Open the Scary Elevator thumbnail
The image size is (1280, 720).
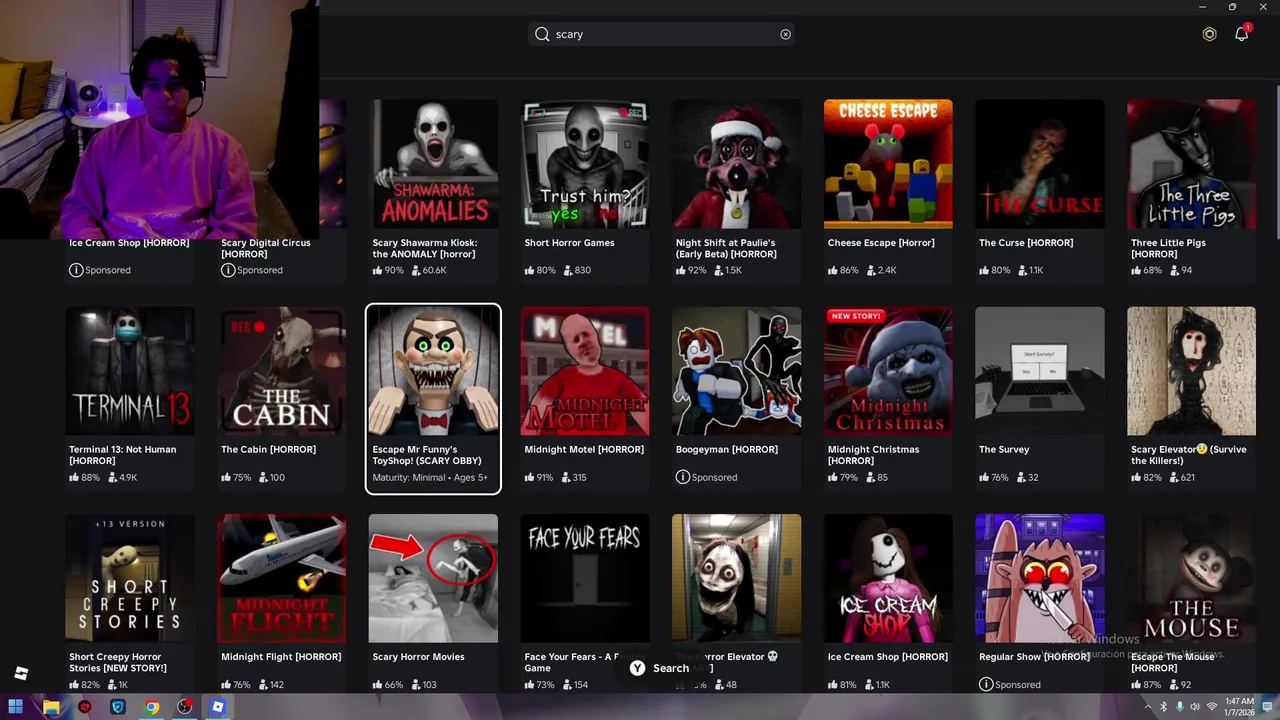point(1191,371)
